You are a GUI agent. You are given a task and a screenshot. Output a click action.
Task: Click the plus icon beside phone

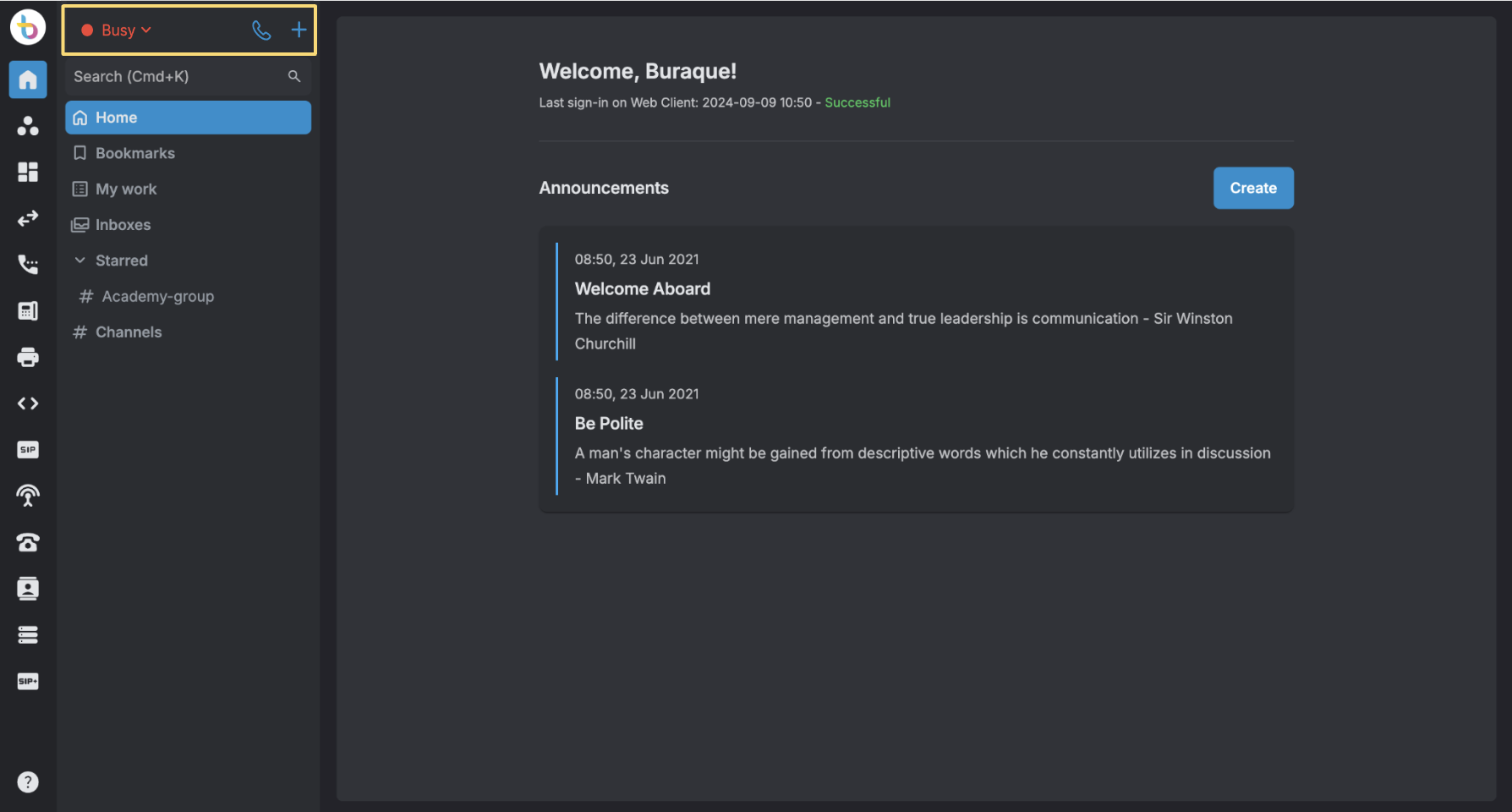[x=299, y=30]
